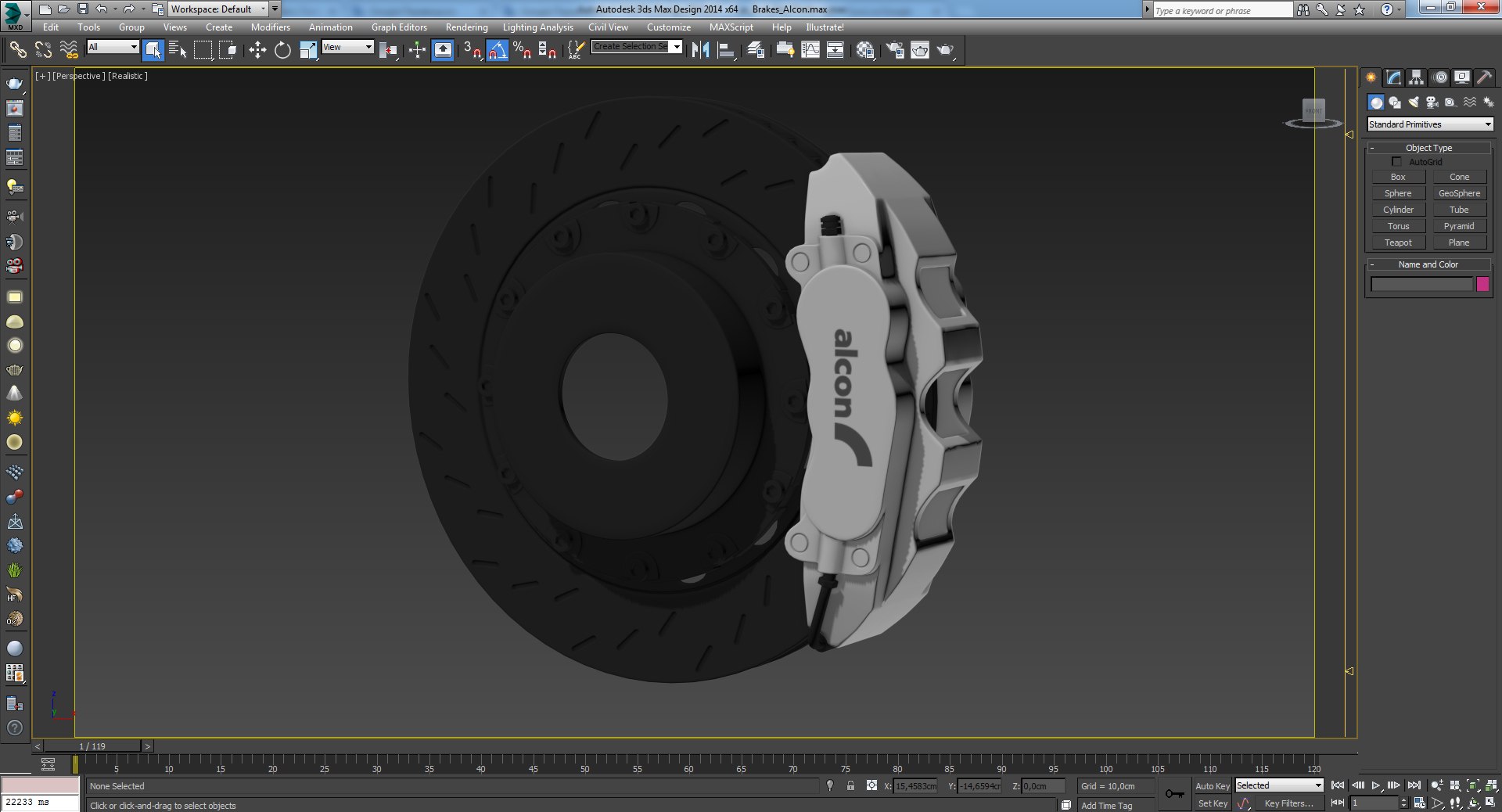
Task: Select the Select and Move tool
Action: click(x=257, y=50)
